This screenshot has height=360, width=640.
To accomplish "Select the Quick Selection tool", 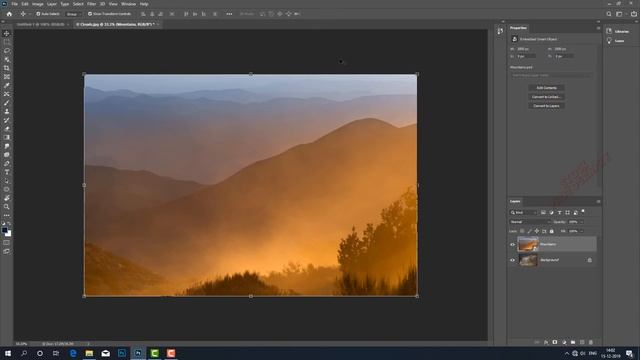I will tap(7, 60).
